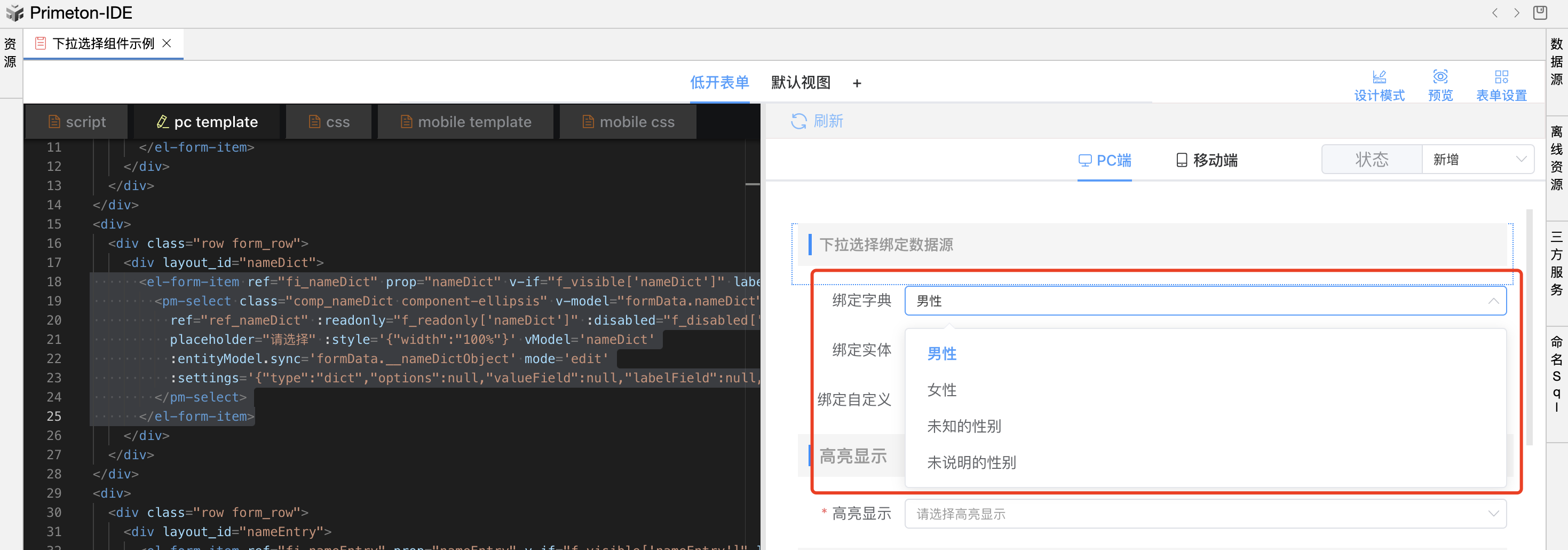Click the code editor minimap scrollbar

click(753, 184)
